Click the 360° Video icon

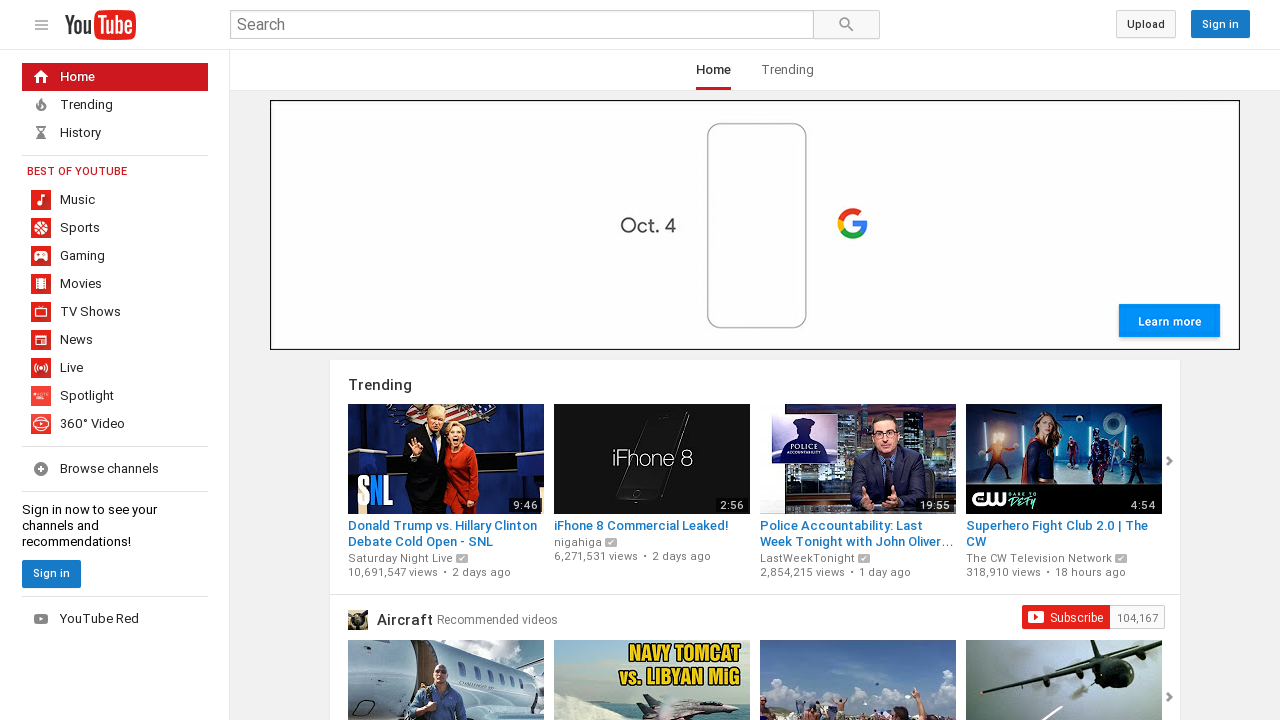tap(41, 424)
